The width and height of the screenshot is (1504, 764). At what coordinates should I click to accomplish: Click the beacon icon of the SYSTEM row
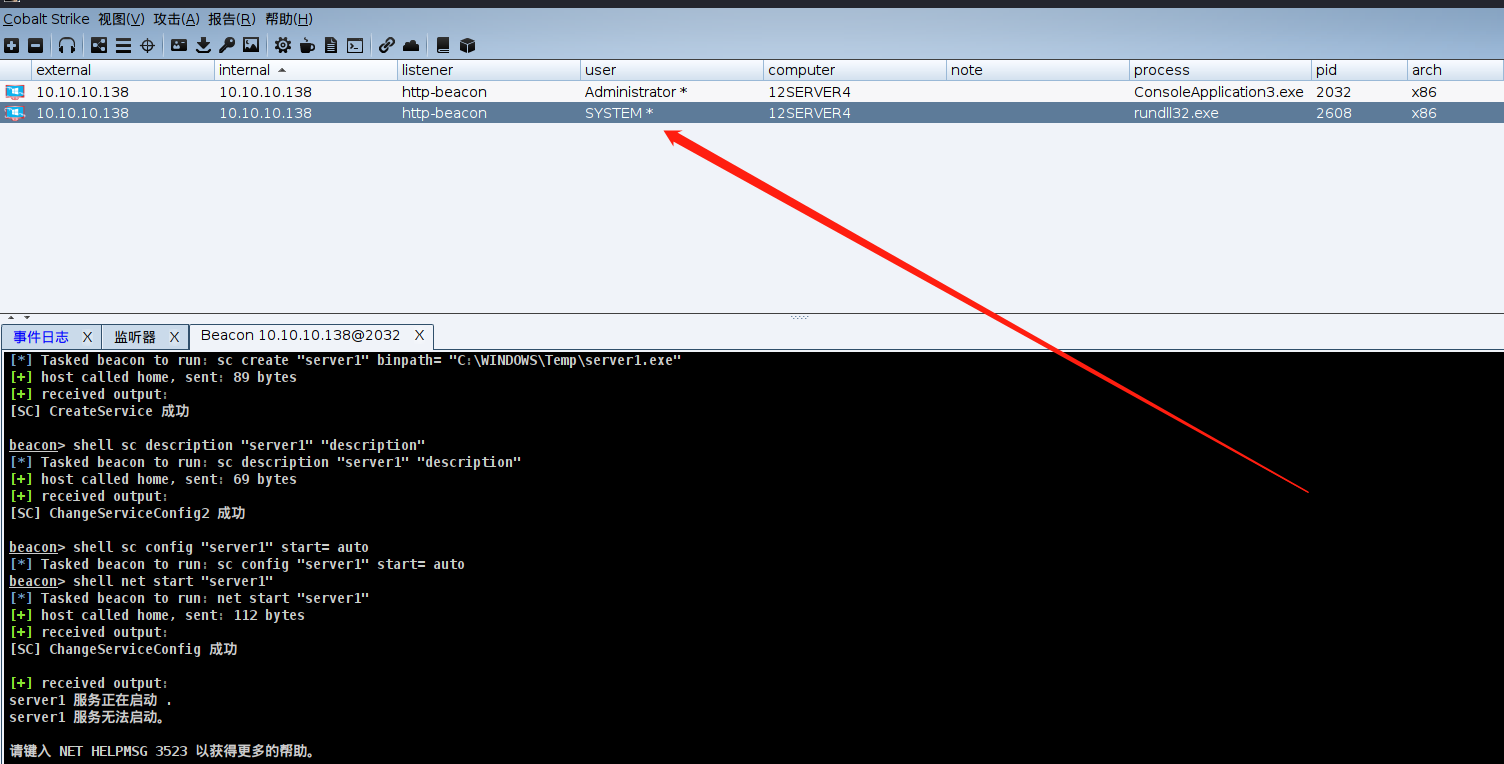click(15, 113)
